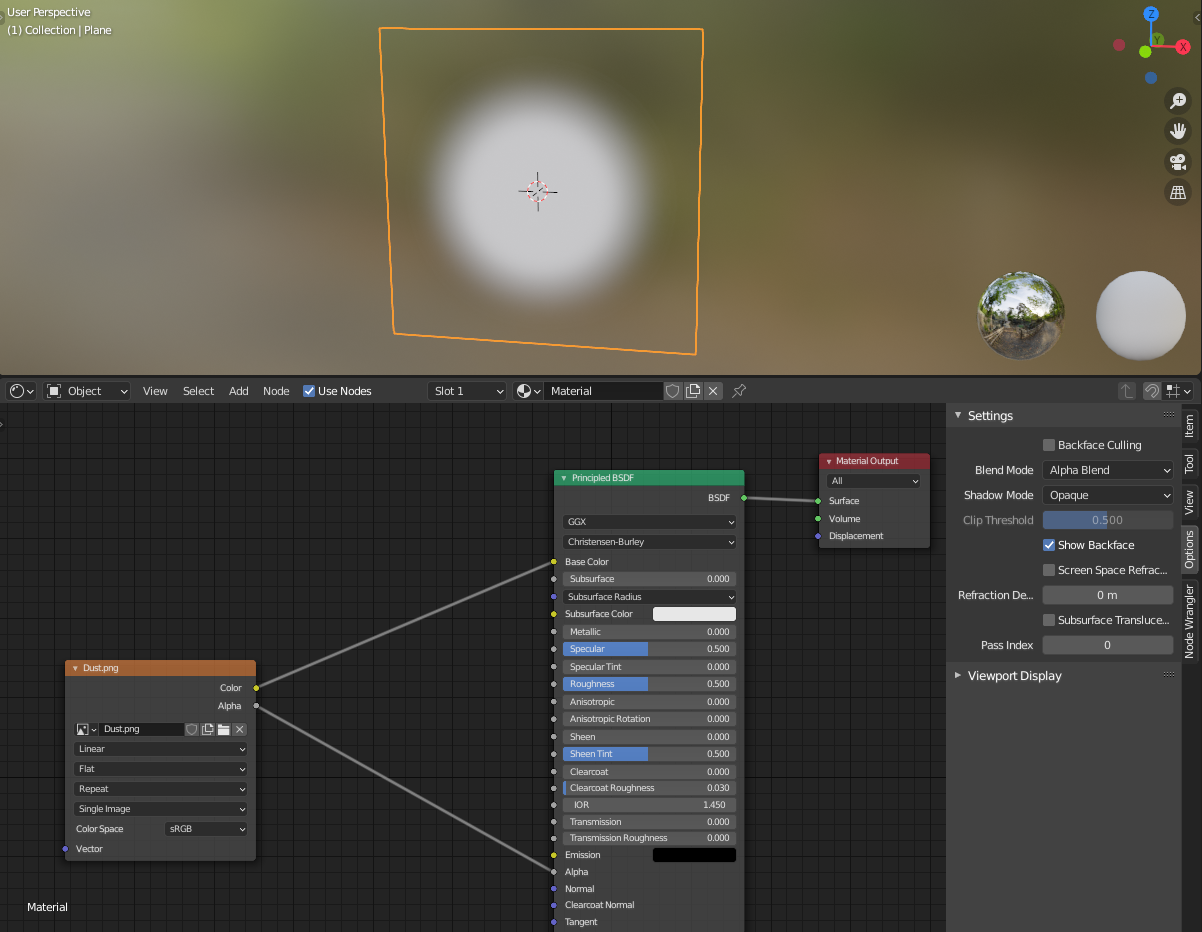This screenshot has width=1202, height=932.
Task: Rename the material in the name field
Action: click(600, 391)
